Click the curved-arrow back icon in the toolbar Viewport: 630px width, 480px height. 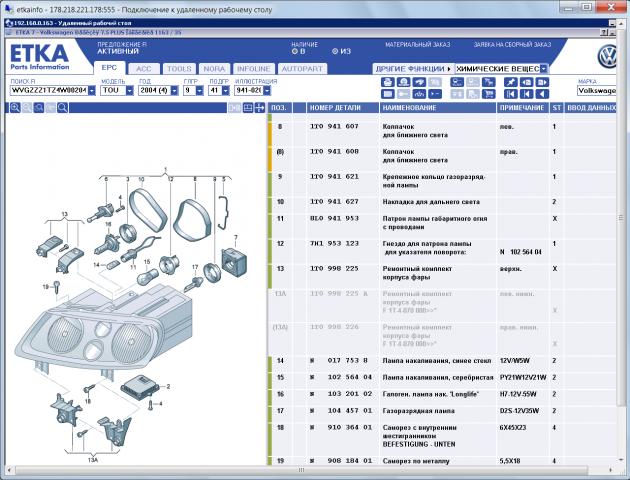(419, 82)
